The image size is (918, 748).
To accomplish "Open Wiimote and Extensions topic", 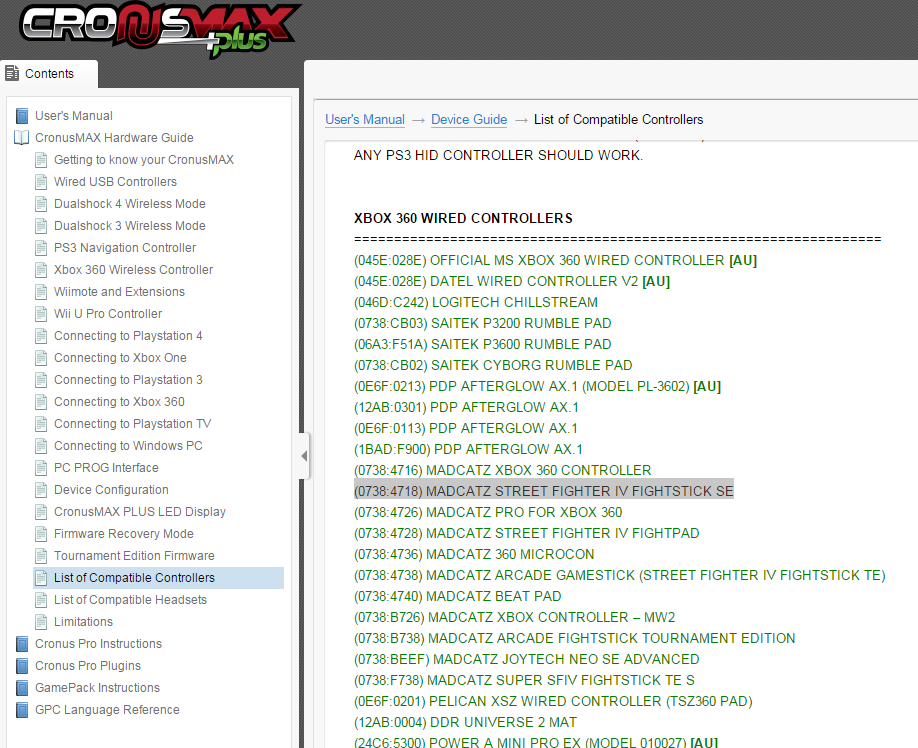I will coord(119,291).
